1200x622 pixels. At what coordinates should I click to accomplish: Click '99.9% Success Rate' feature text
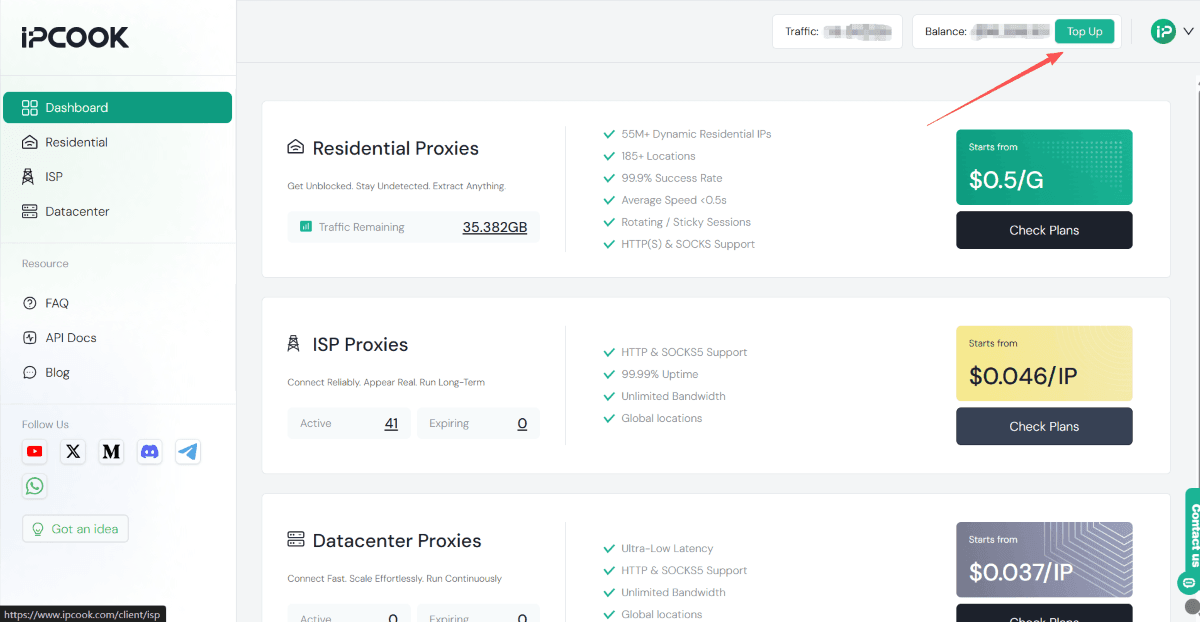click(x=671, y=178)
